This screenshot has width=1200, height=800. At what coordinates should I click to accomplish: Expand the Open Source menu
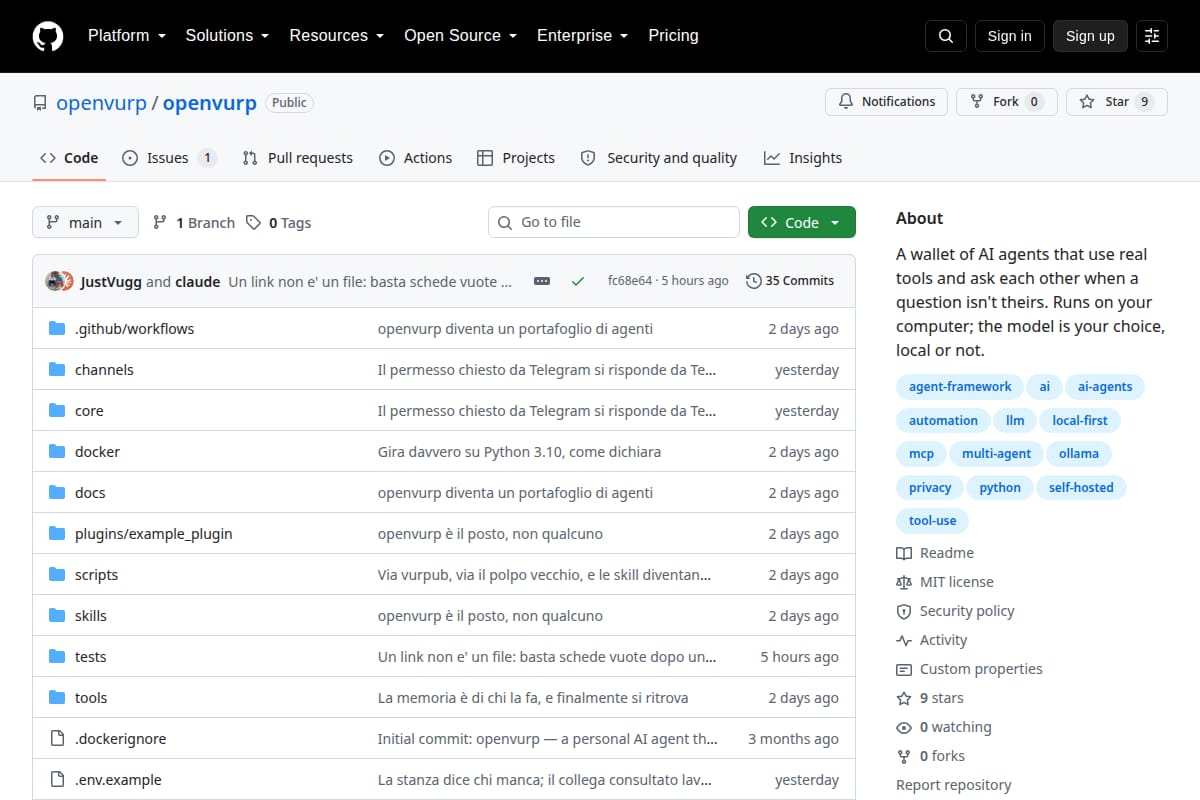(460, 36)
